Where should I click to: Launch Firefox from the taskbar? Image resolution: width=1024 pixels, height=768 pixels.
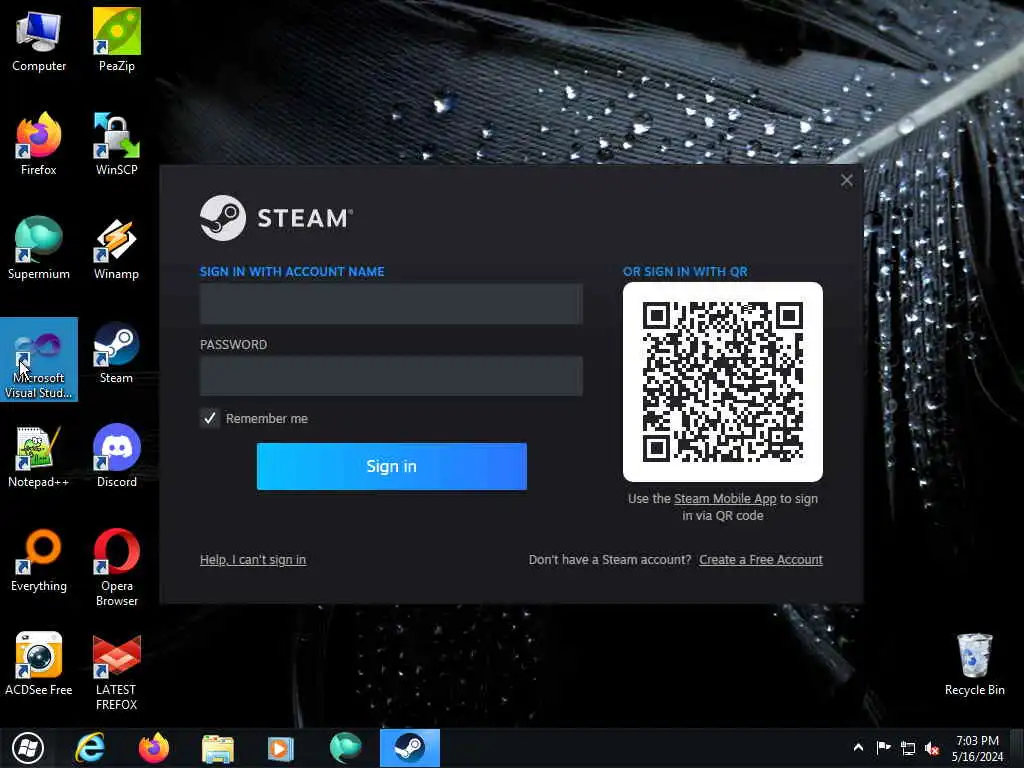153,748
